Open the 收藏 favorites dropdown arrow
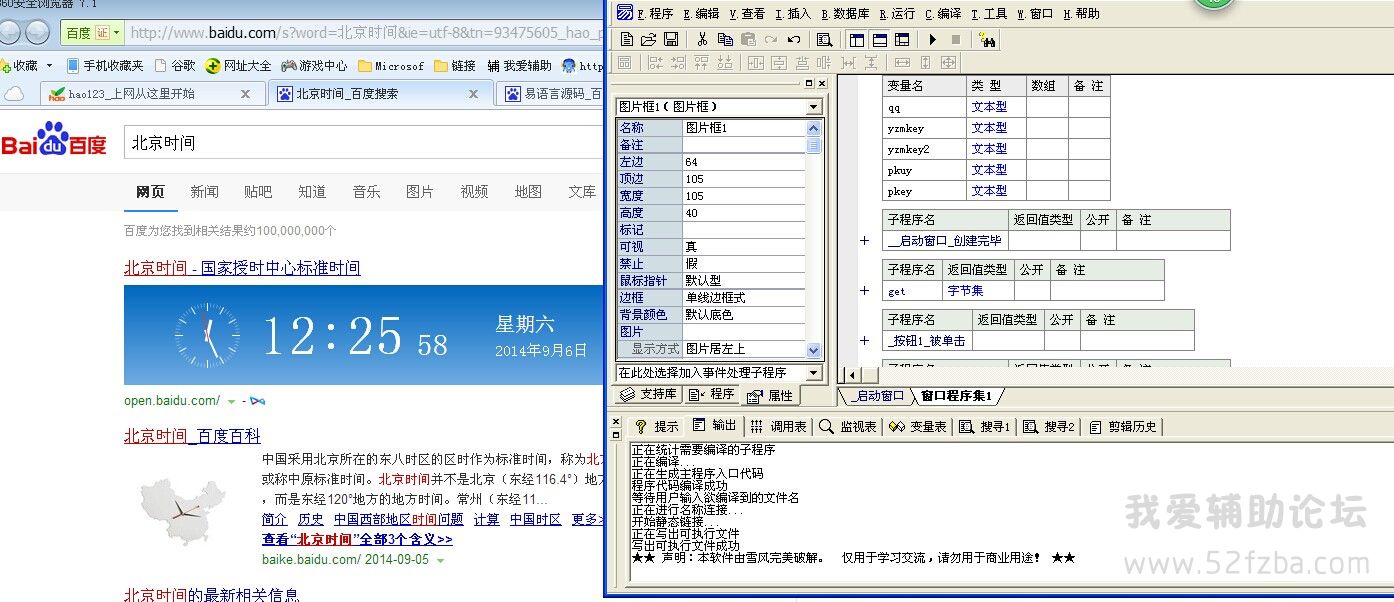This screenshot has width=1394, height=602. click(48, 66)
